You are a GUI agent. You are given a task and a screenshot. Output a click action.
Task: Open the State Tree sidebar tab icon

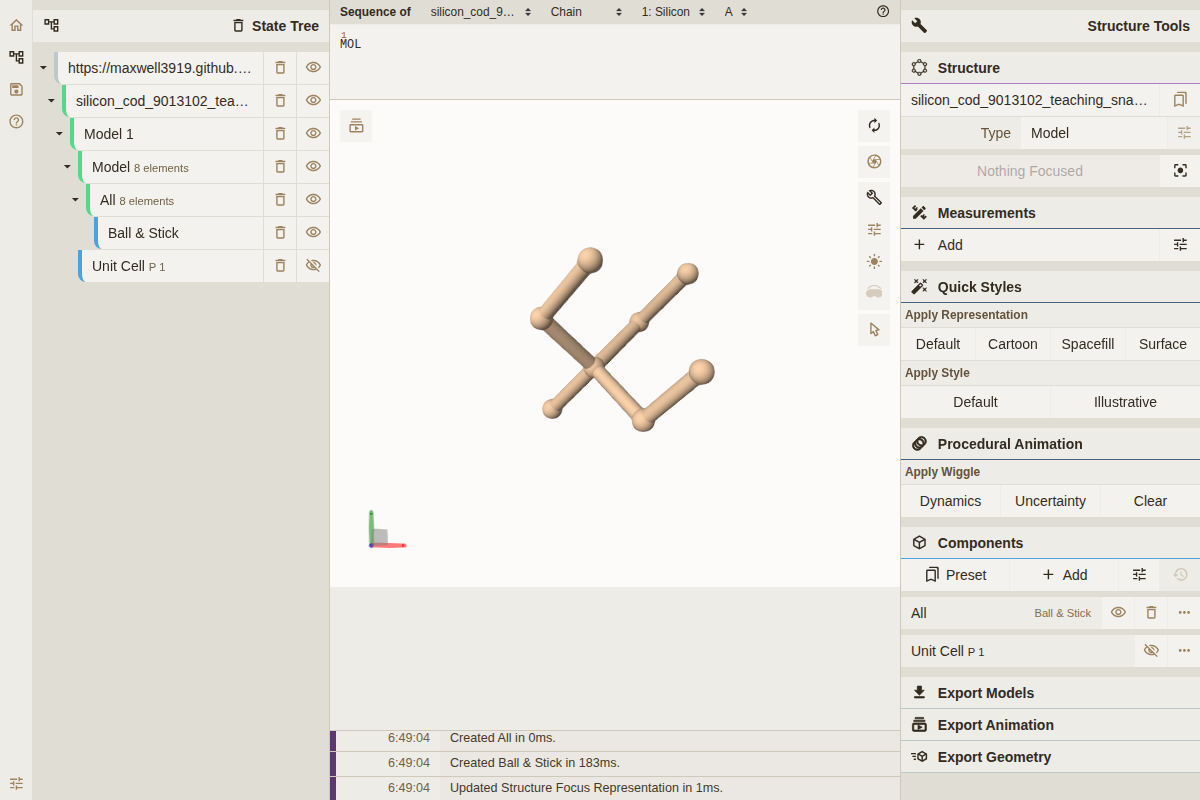point(16,57)
